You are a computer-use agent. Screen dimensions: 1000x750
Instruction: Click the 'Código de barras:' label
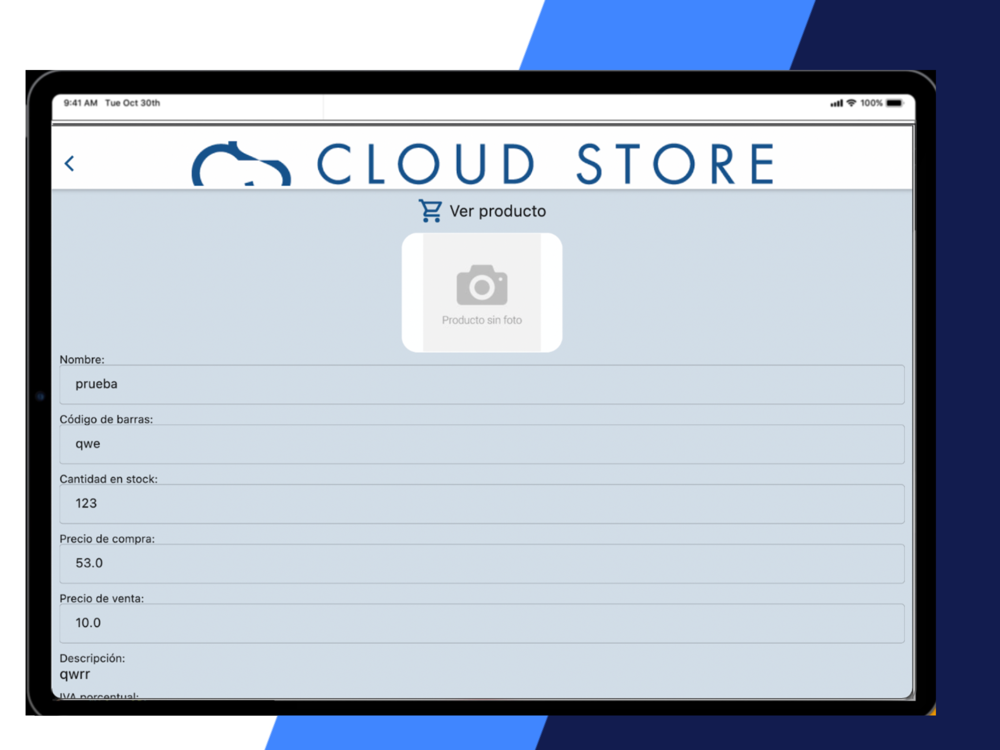(106, 420)
